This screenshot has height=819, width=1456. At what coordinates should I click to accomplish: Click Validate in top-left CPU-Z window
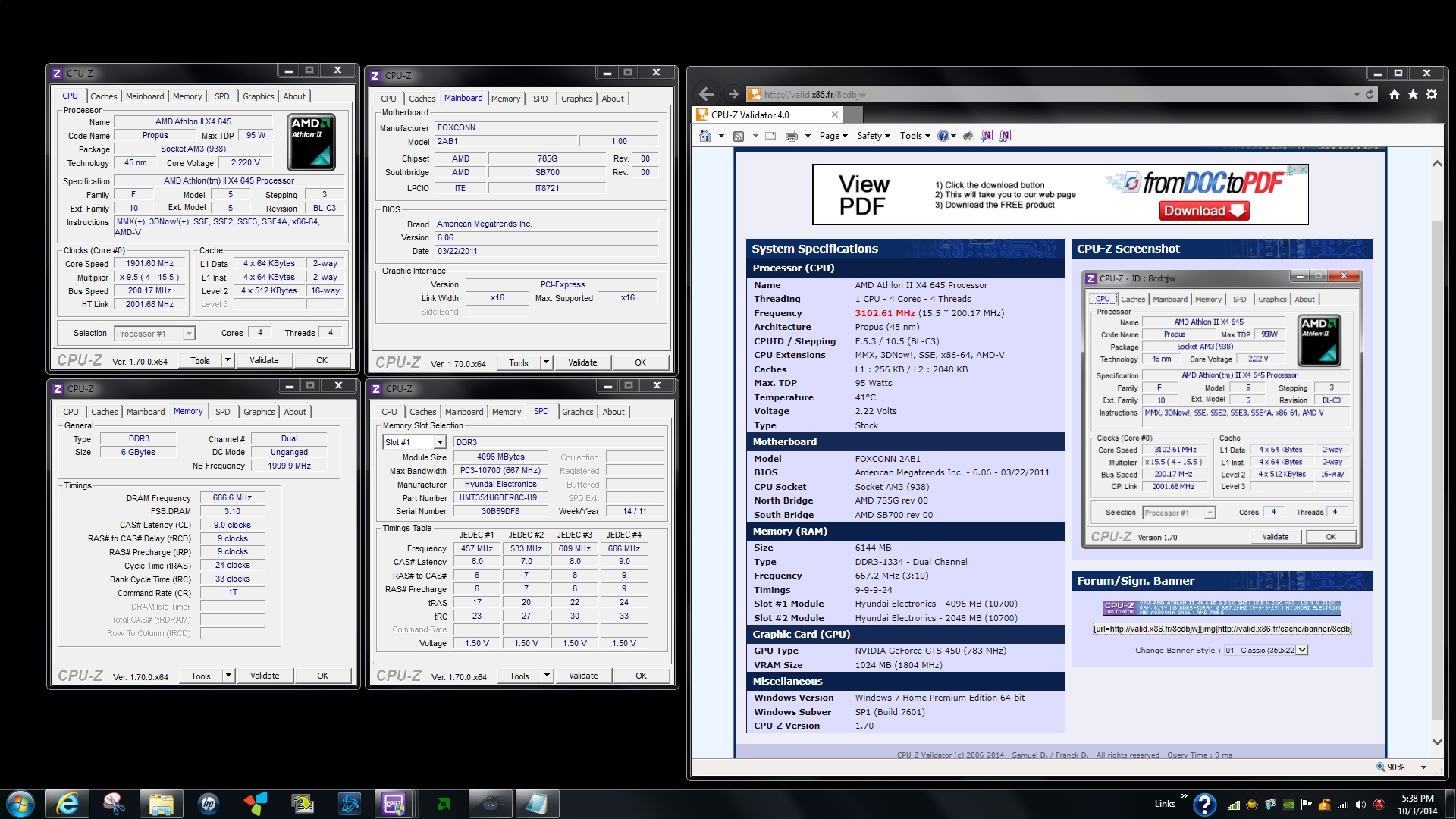[264, 360]
